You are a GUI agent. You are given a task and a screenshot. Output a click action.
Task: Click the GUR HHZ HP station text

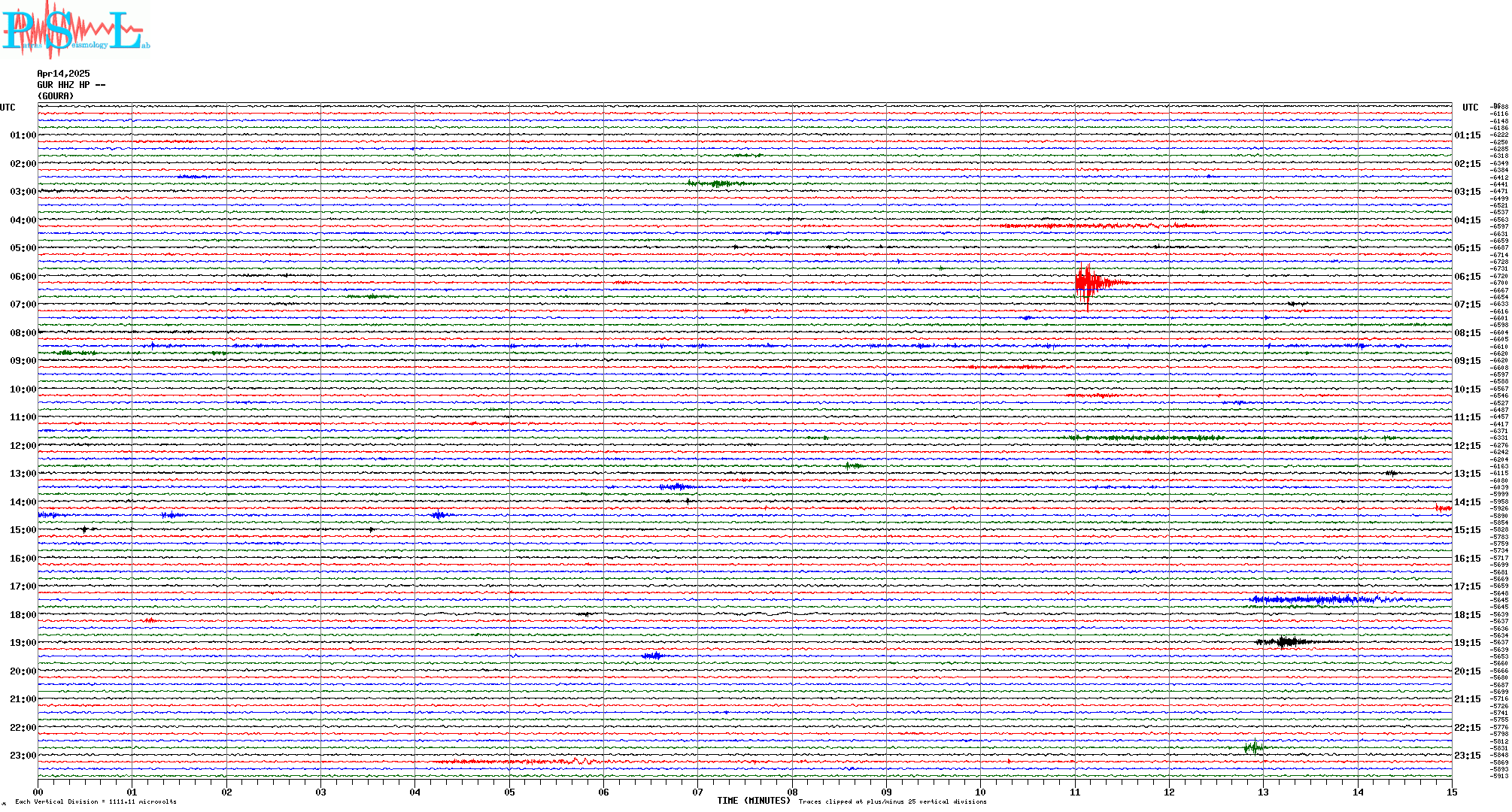point(71,85)
